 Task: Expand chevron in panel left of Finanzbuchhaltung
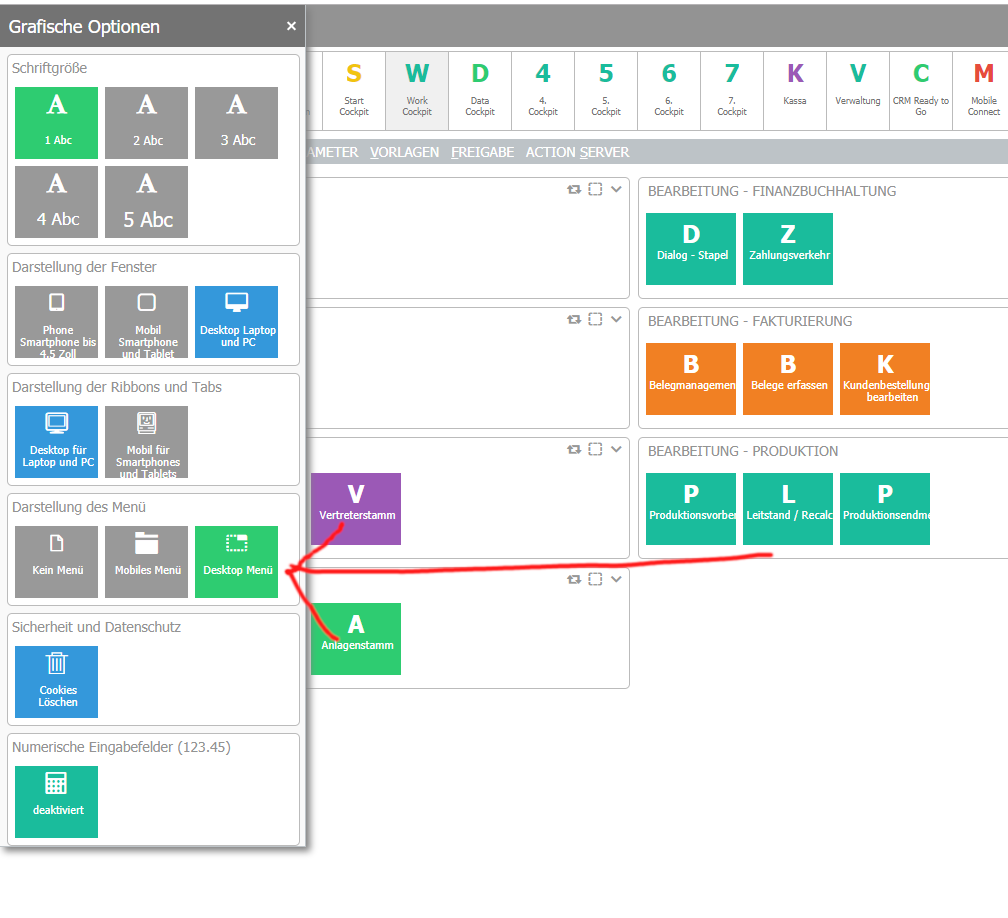click(x=616, y=189)
